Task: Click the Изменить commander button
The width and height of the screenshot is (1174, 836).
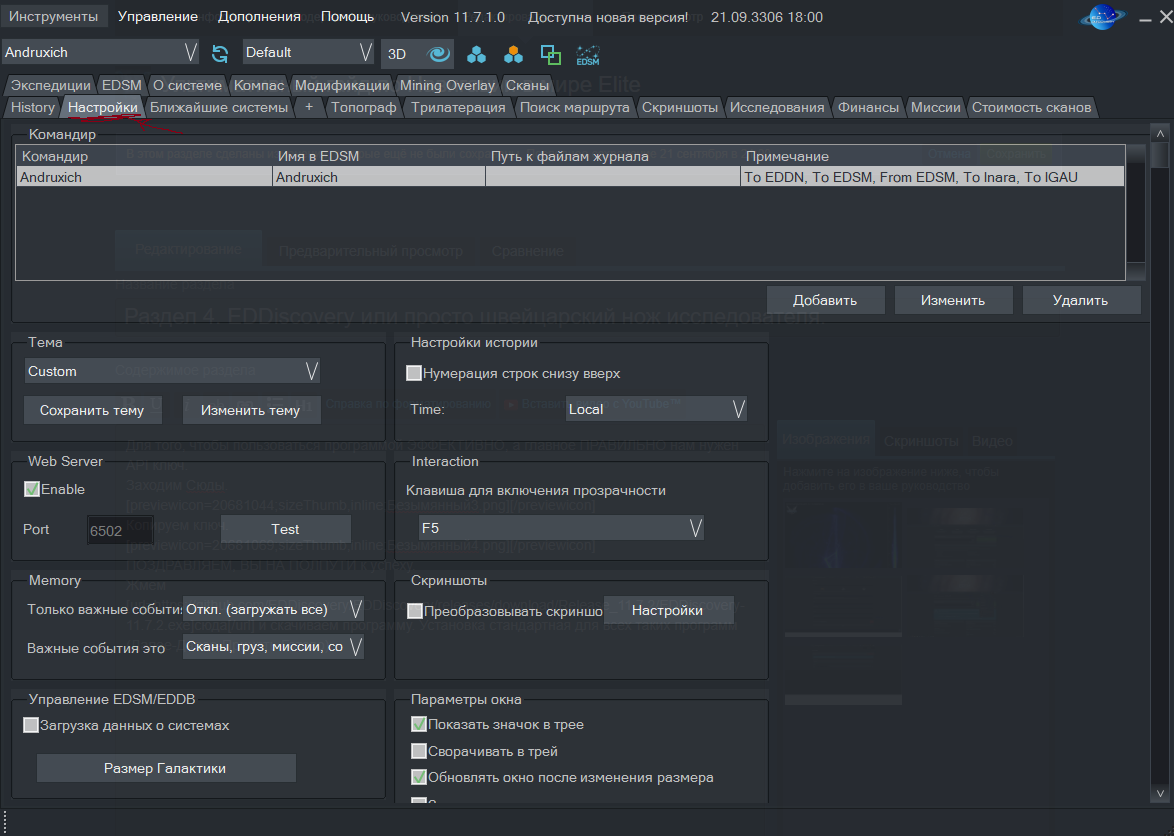Action: click(952, 300)
